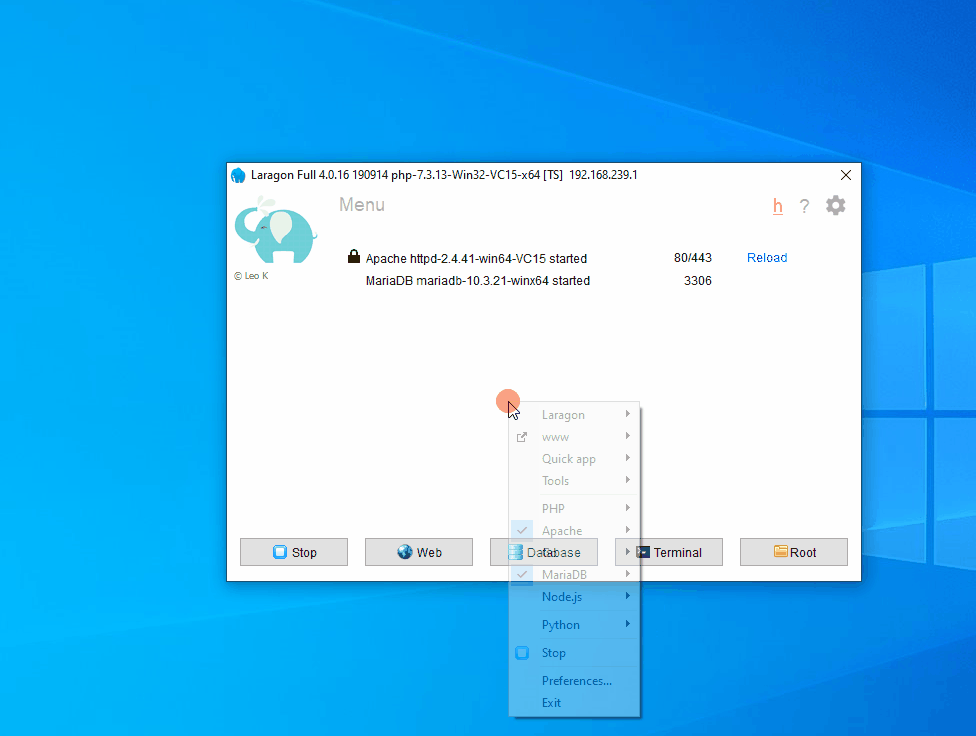The width and height of the screenshot is (976, 736).
Task: Toggle the MariaDB checkmark in the menu
Action: coord(522,574)
